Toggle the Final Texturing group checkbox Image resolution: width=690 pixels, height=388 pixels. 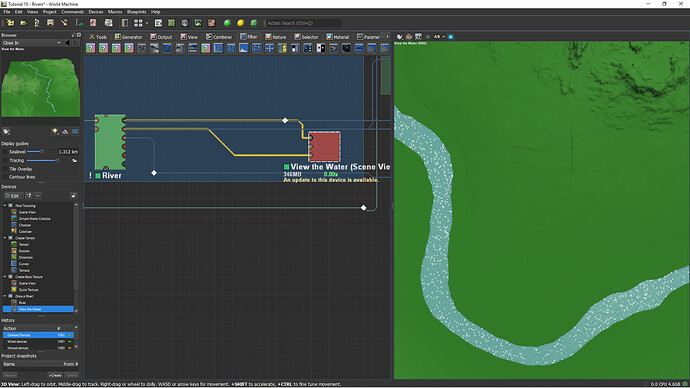point(11,205)
